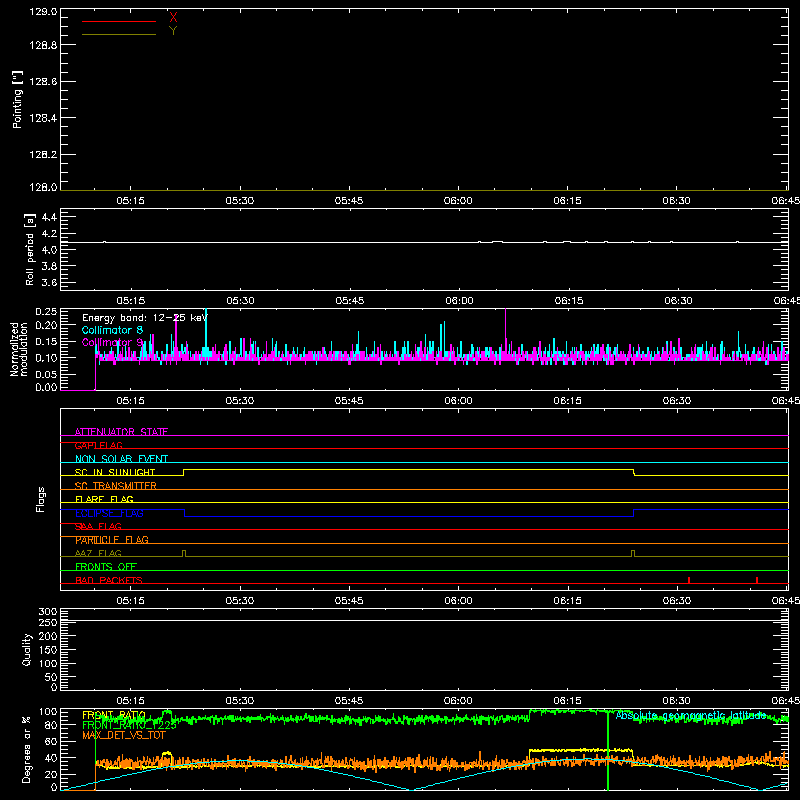Click the 3.6 roll period tick

point(49,283)
